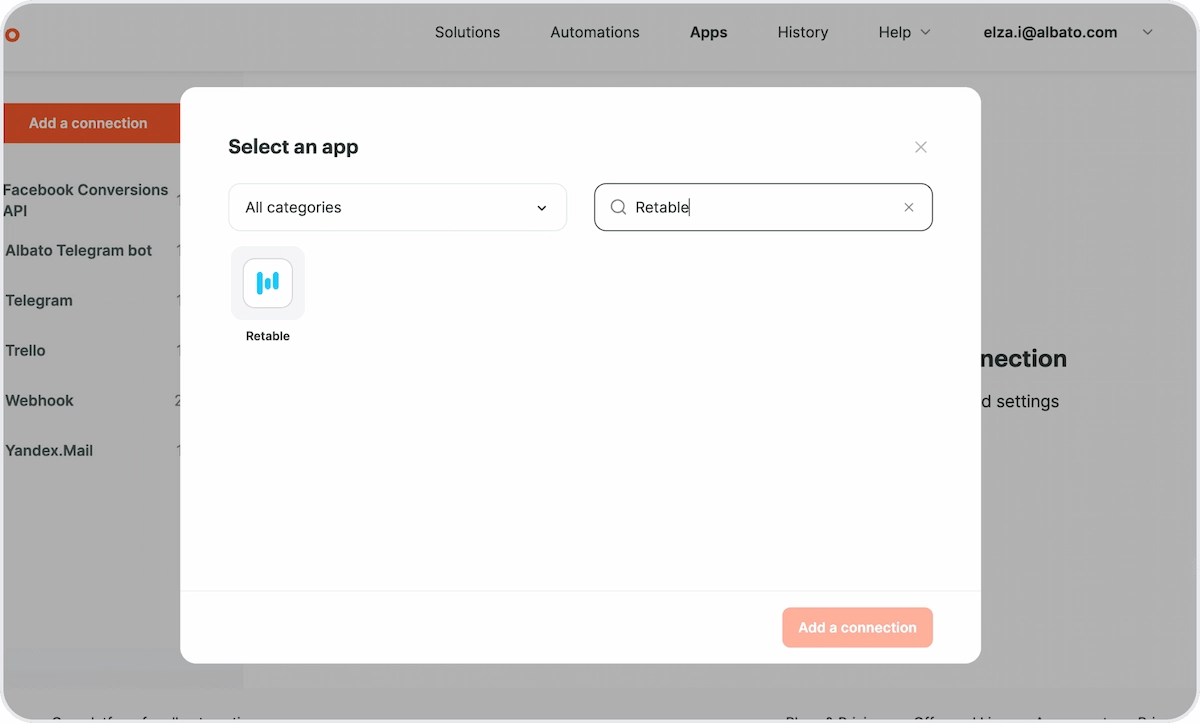Select the Webhook connection in the sidebar

point(39,401)
